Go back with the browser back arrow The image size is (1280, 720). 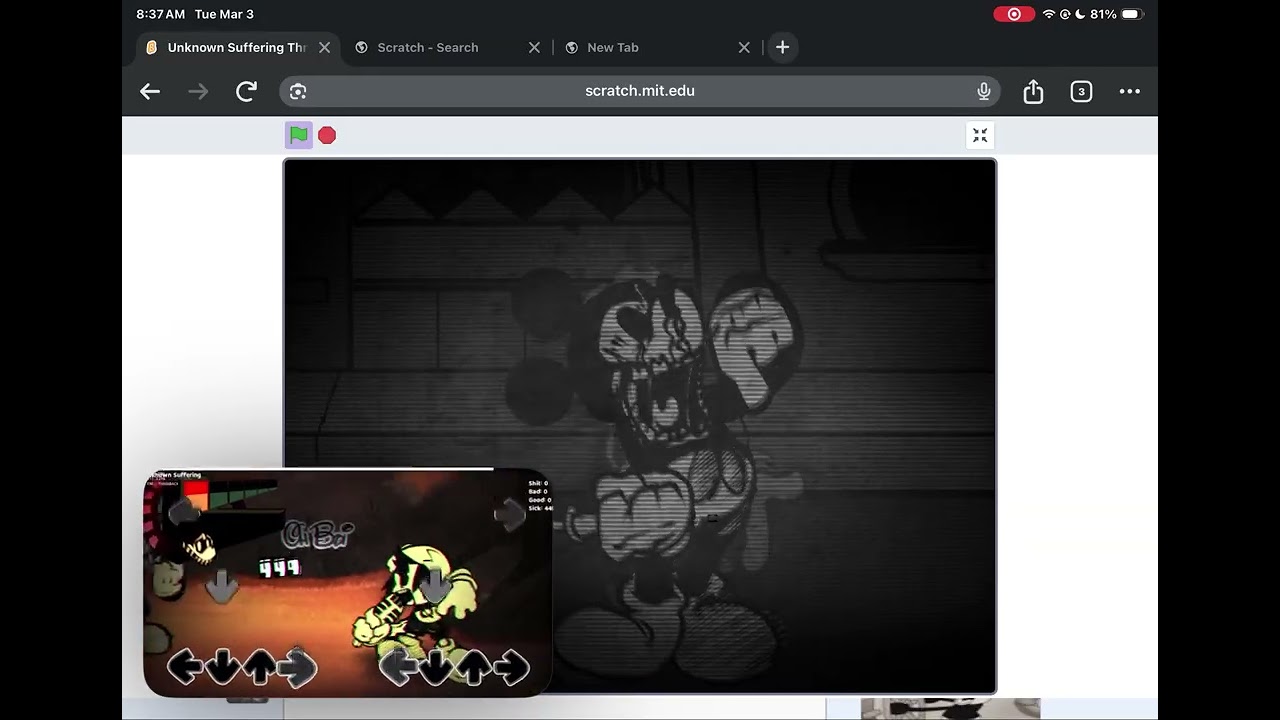[150, 92]
